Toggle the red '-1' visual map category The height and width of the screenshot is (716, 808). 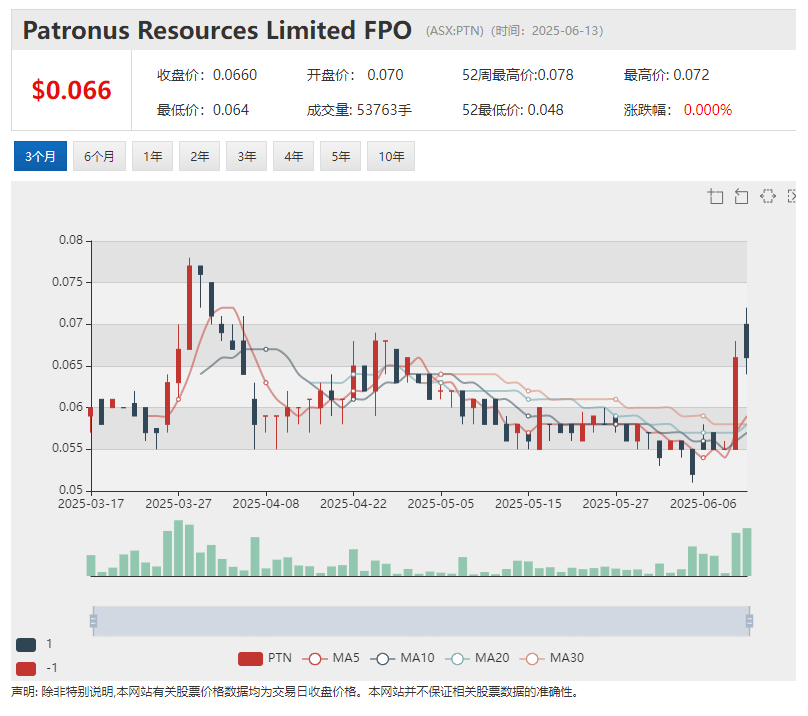(x=26, y=669)
